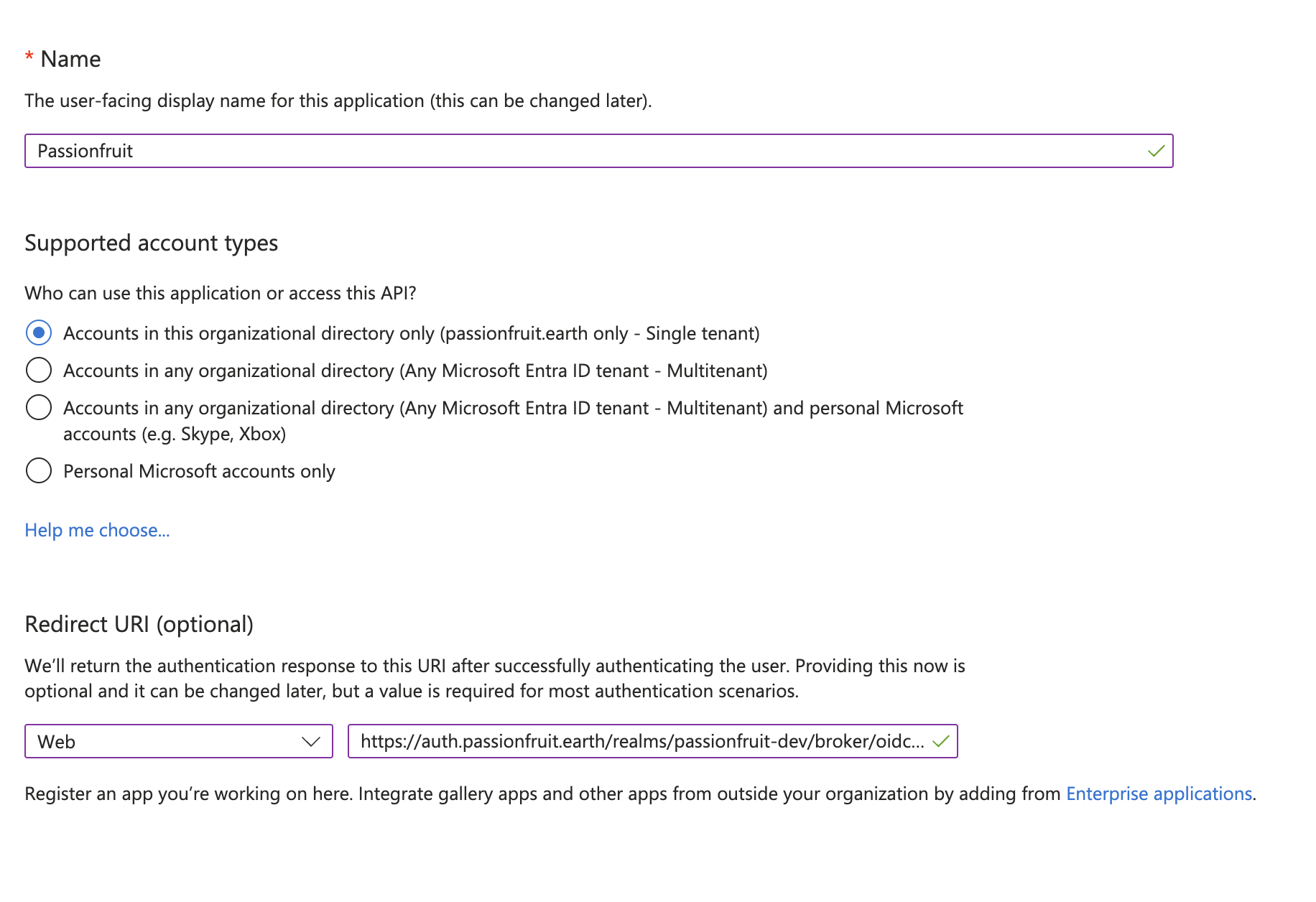Screen dimensions: 1316x902
Task: Click the "Supported account types" heading
Action: click(x=151, y=243)
